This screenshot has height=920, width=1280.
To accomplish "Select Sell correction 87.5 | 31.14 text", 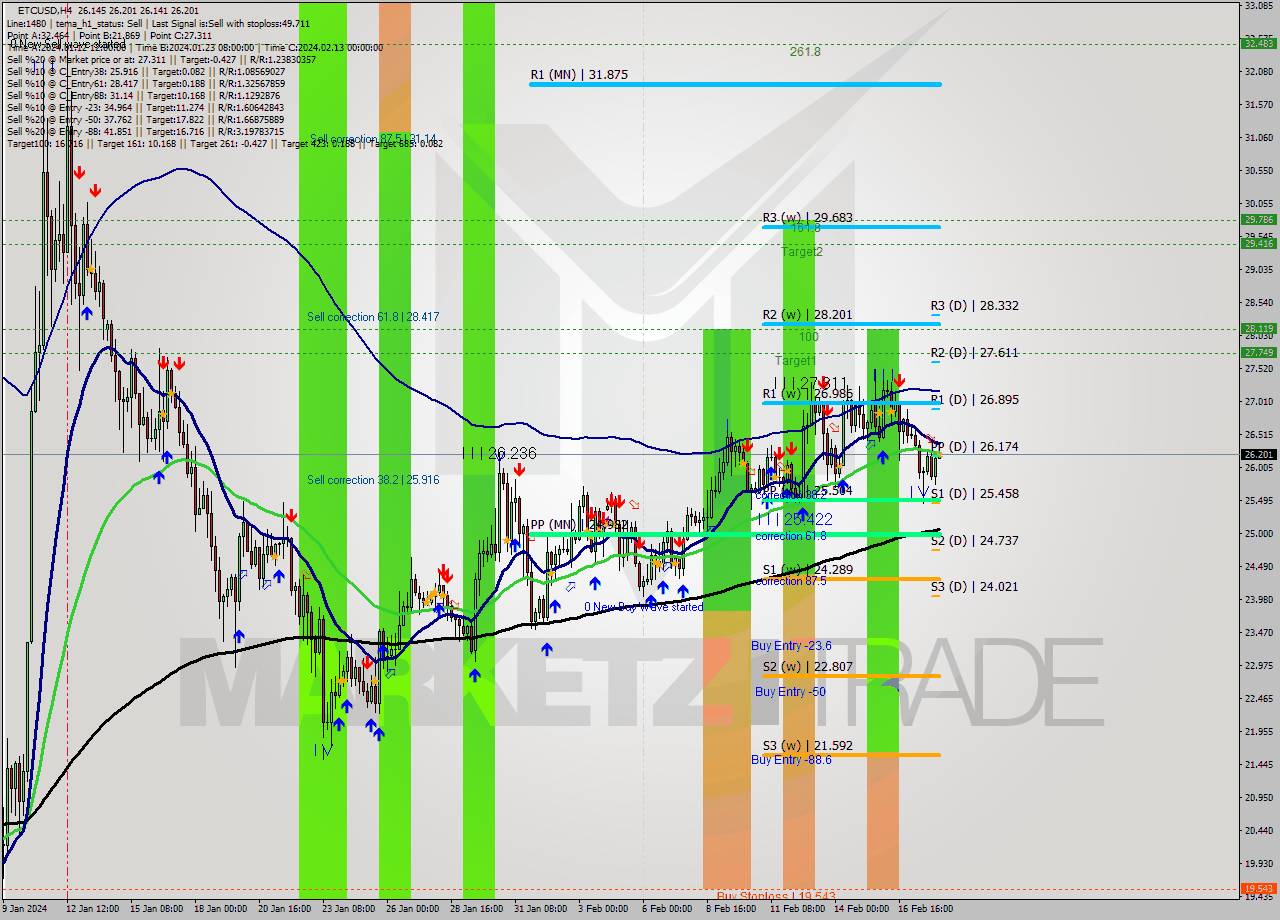I will pos(373,139).
